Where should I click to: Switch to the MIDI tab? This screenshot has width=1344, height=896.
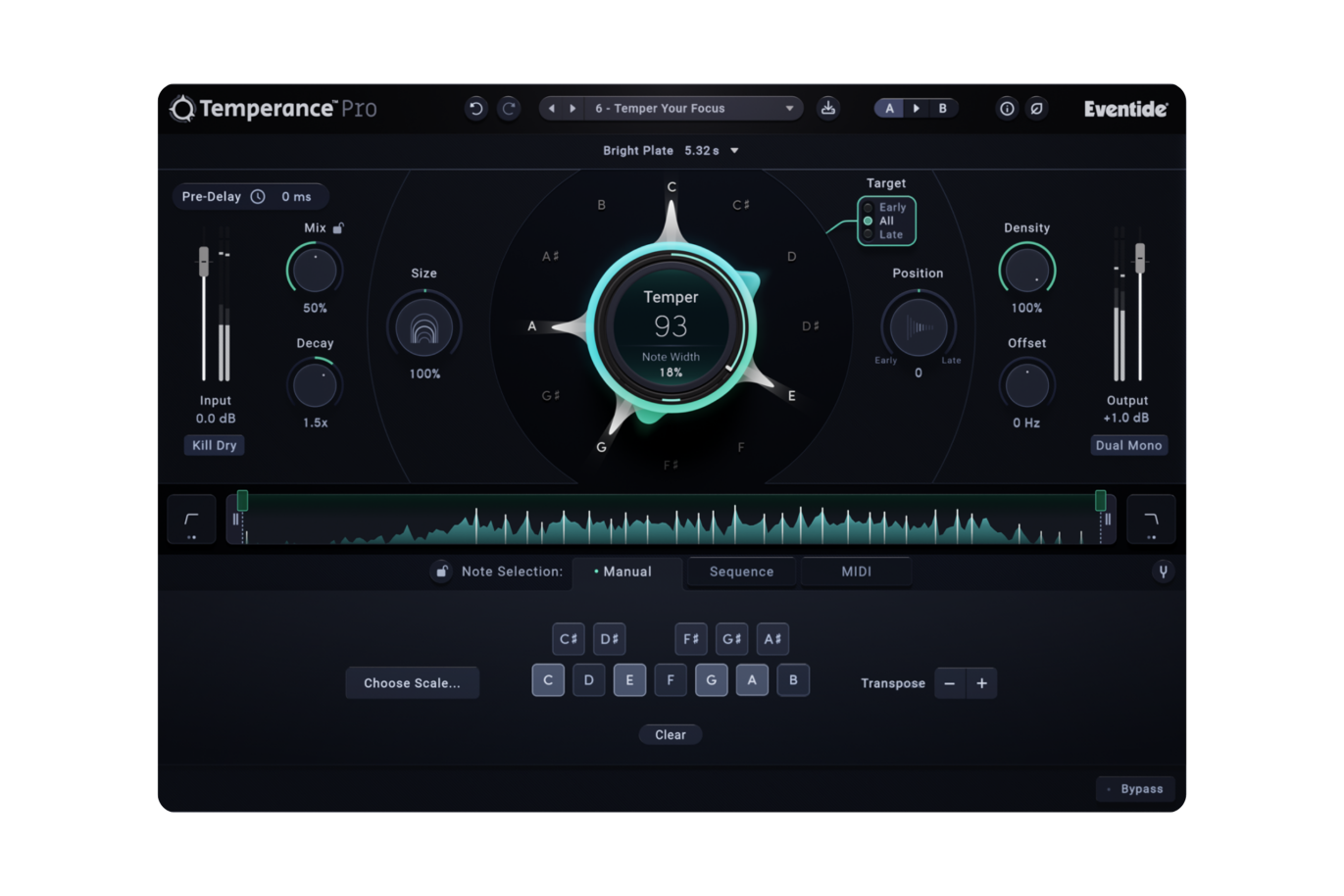click(x=856, y=572)
